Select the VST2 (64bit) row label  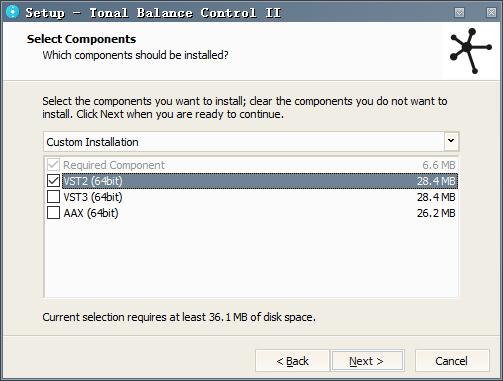click(x=93, y=181)
